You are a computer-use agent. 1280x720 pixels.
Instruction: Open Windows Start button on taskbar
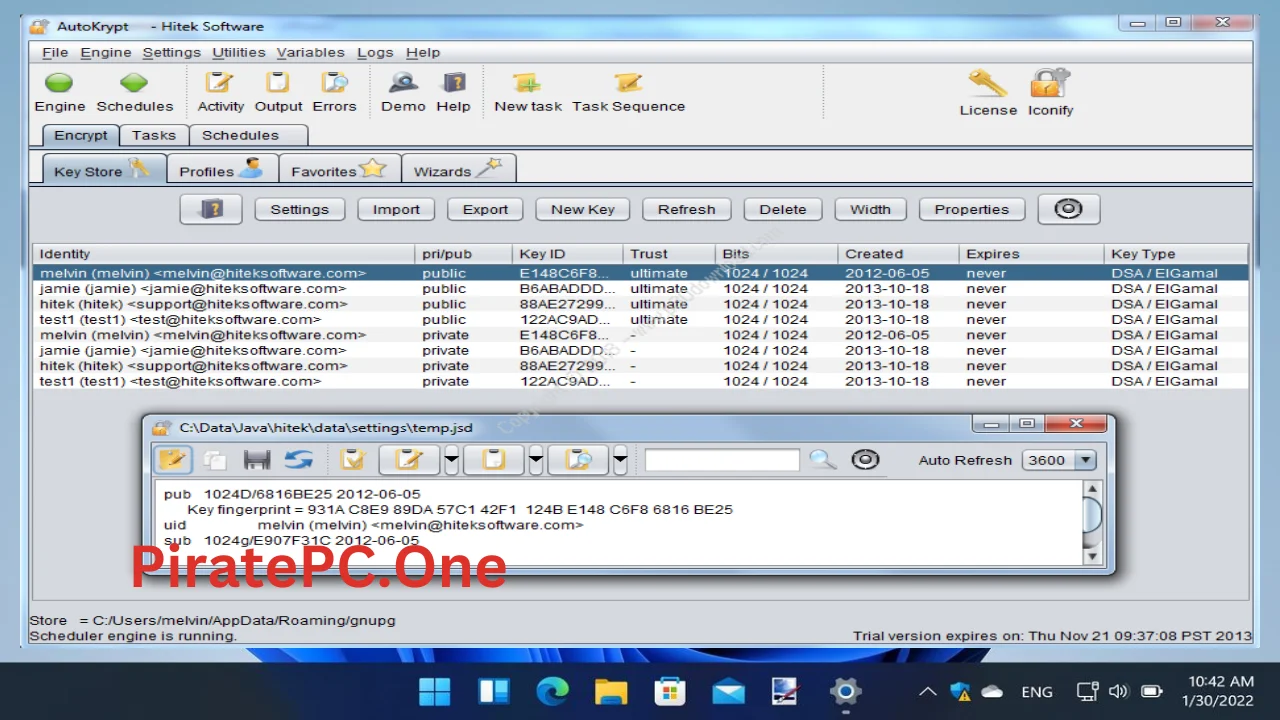click(434, 691)
